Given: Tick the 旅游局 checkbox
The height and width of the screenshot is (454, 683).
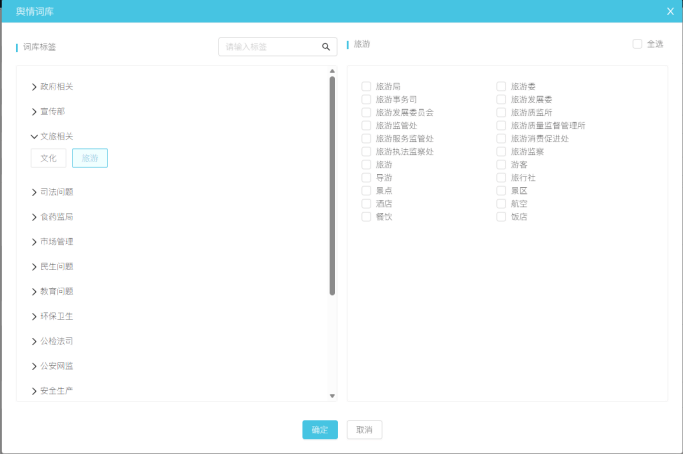Looking at the screenshot, I should 366,87.
